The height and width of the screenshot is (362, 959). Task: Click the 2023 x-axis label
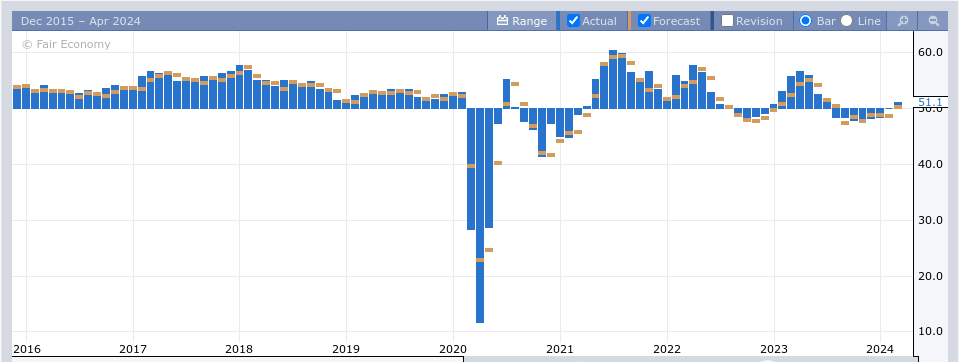pyautogui.click(x=774, y=349)
